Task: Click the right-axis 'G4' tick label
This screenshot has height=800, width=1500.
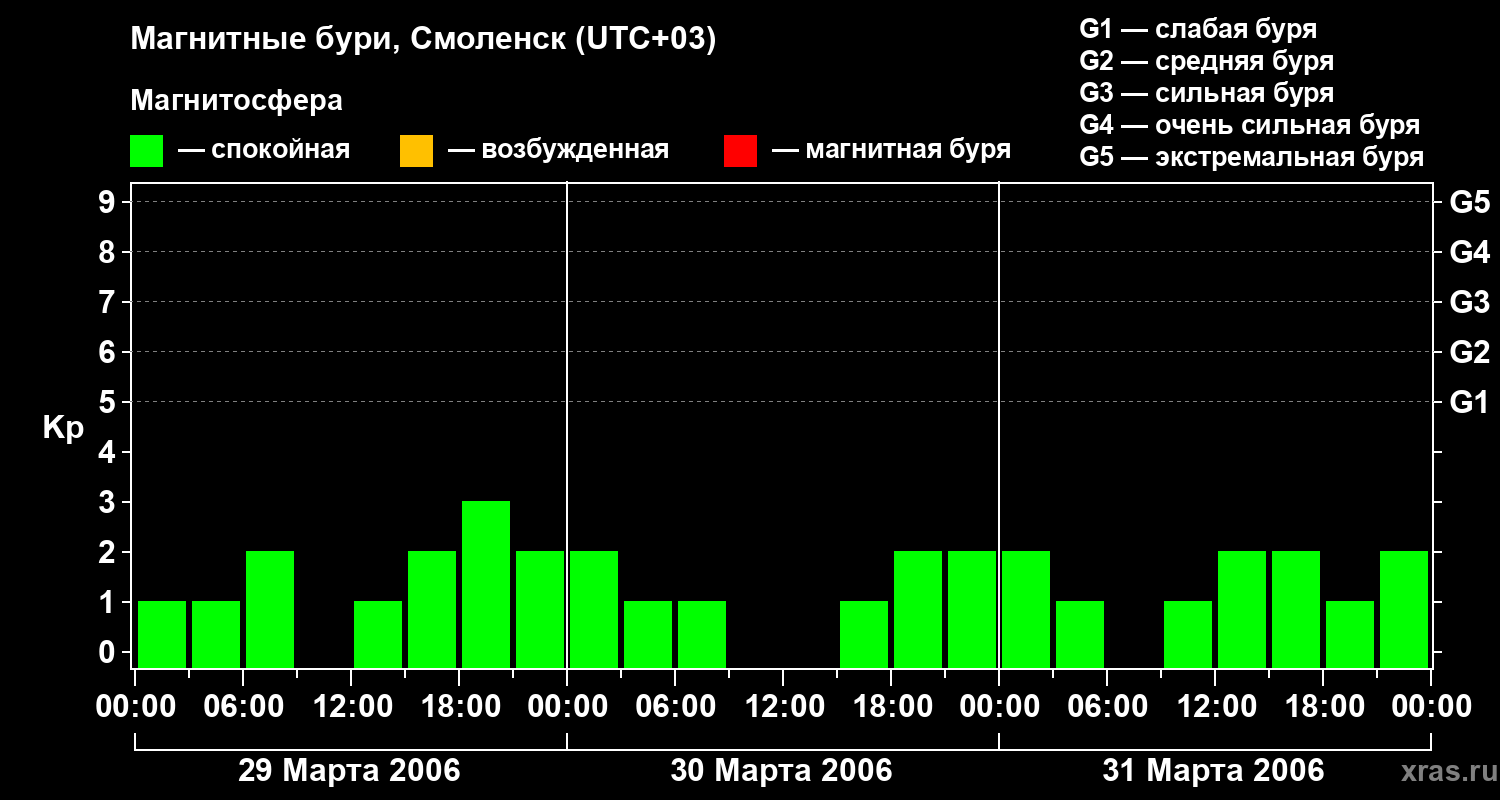Action: pyautogui.click(x=1469, y=252)
